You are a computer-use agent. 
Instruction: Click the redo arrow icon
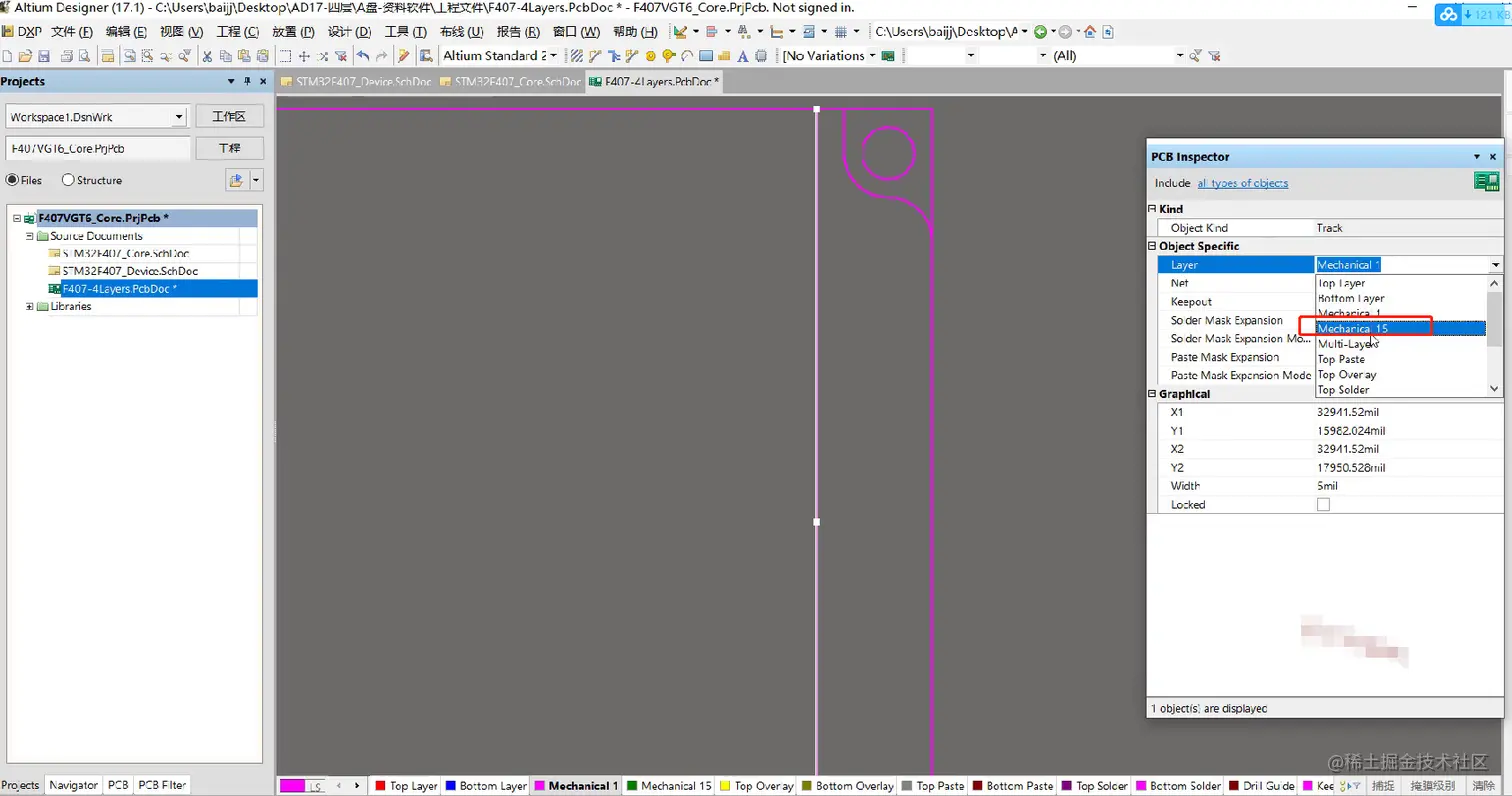[381, 56]
